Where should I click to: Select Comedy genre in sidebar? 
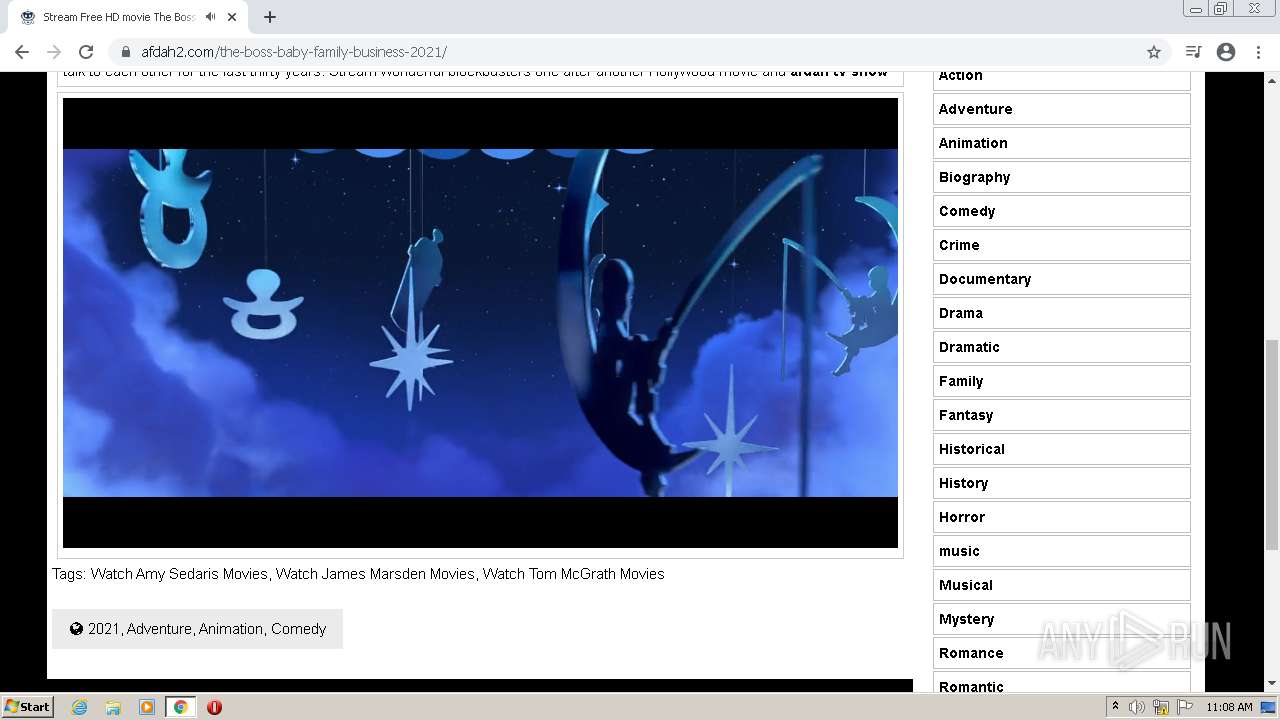(x=1062, y=211)
